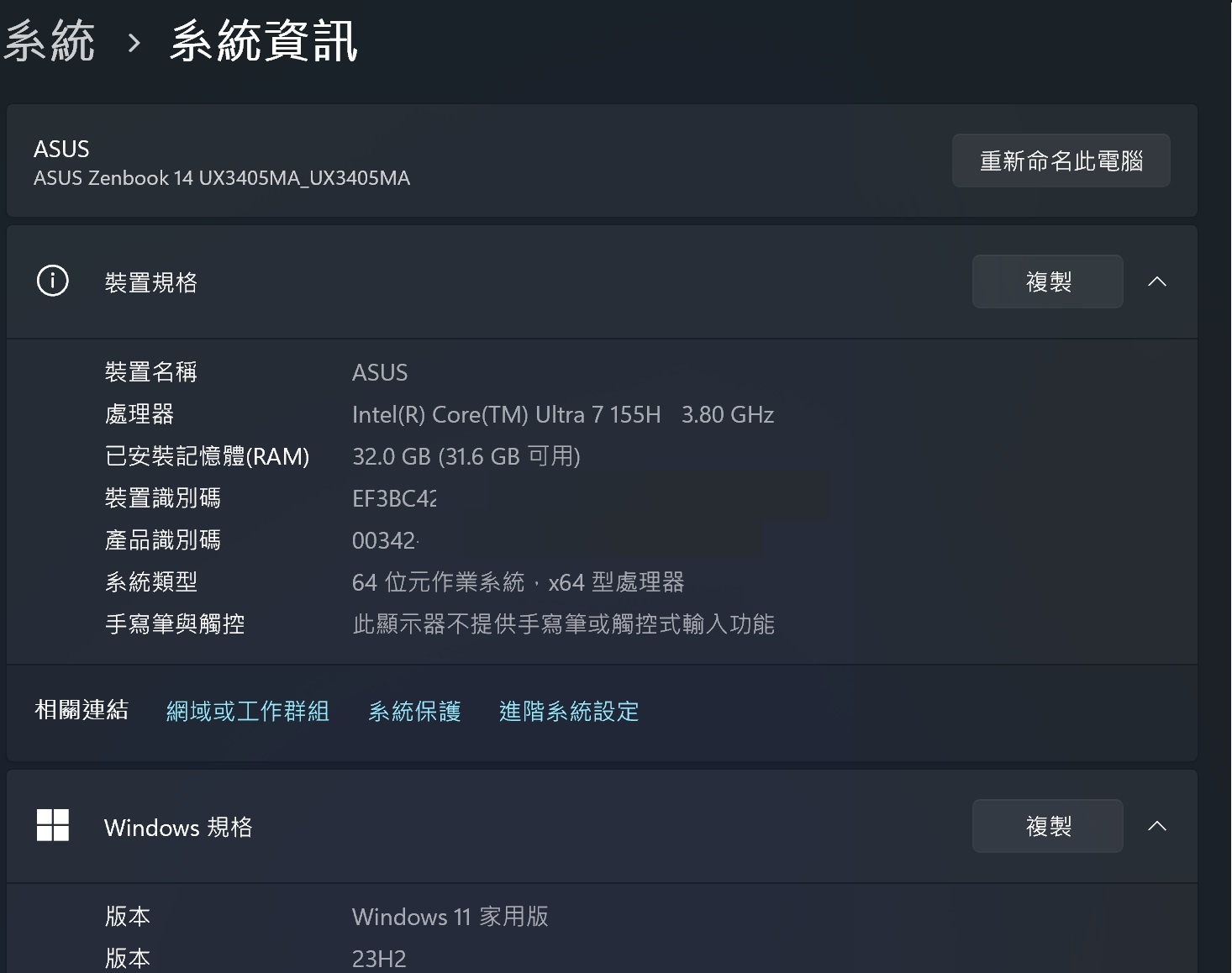The image size is (1232, 973).
Task: Click the 相關連結 label
Action: 82,710
